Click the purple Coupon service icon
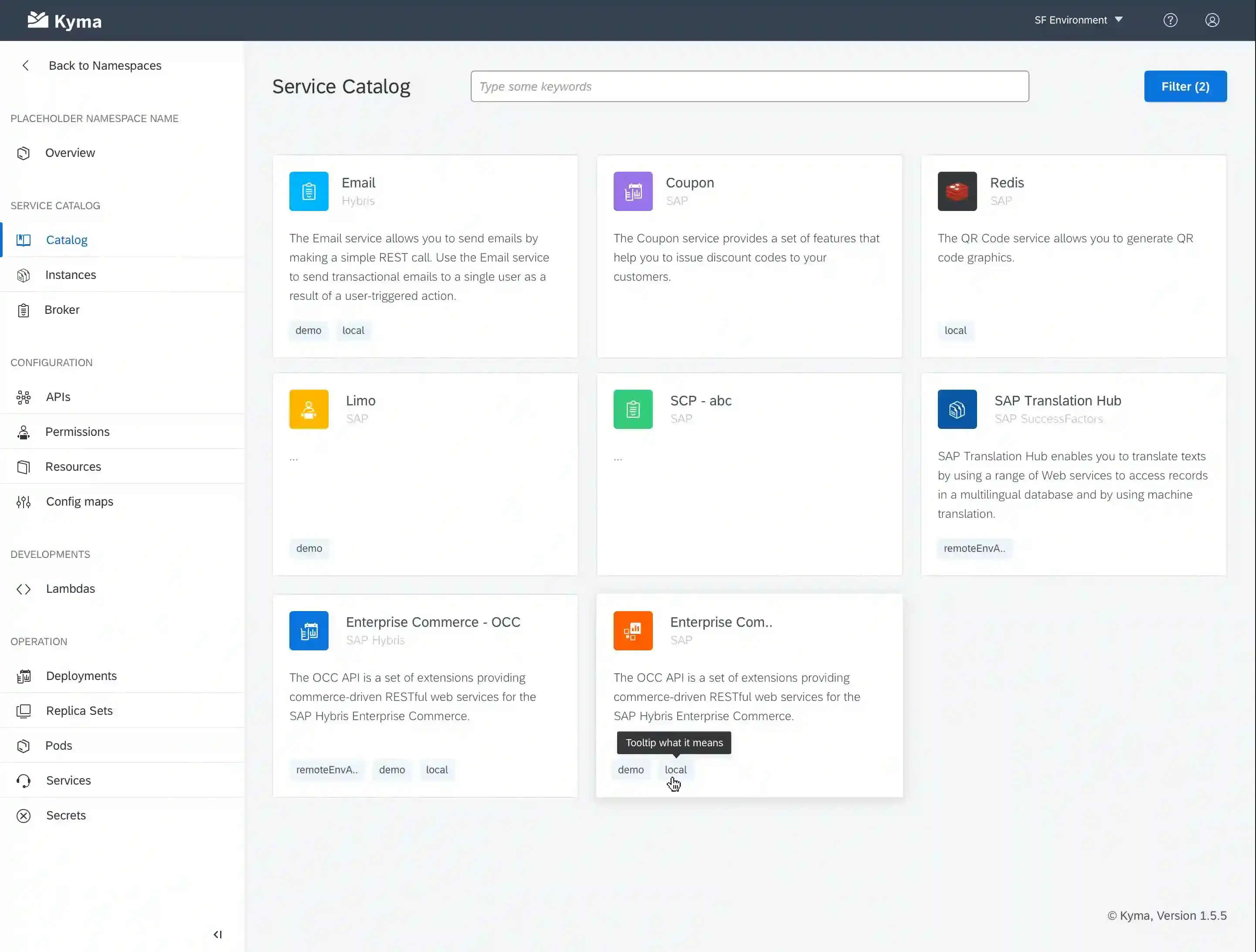Image resolution: width=1256 pixels, height=952 pixels. click(632, 191)
